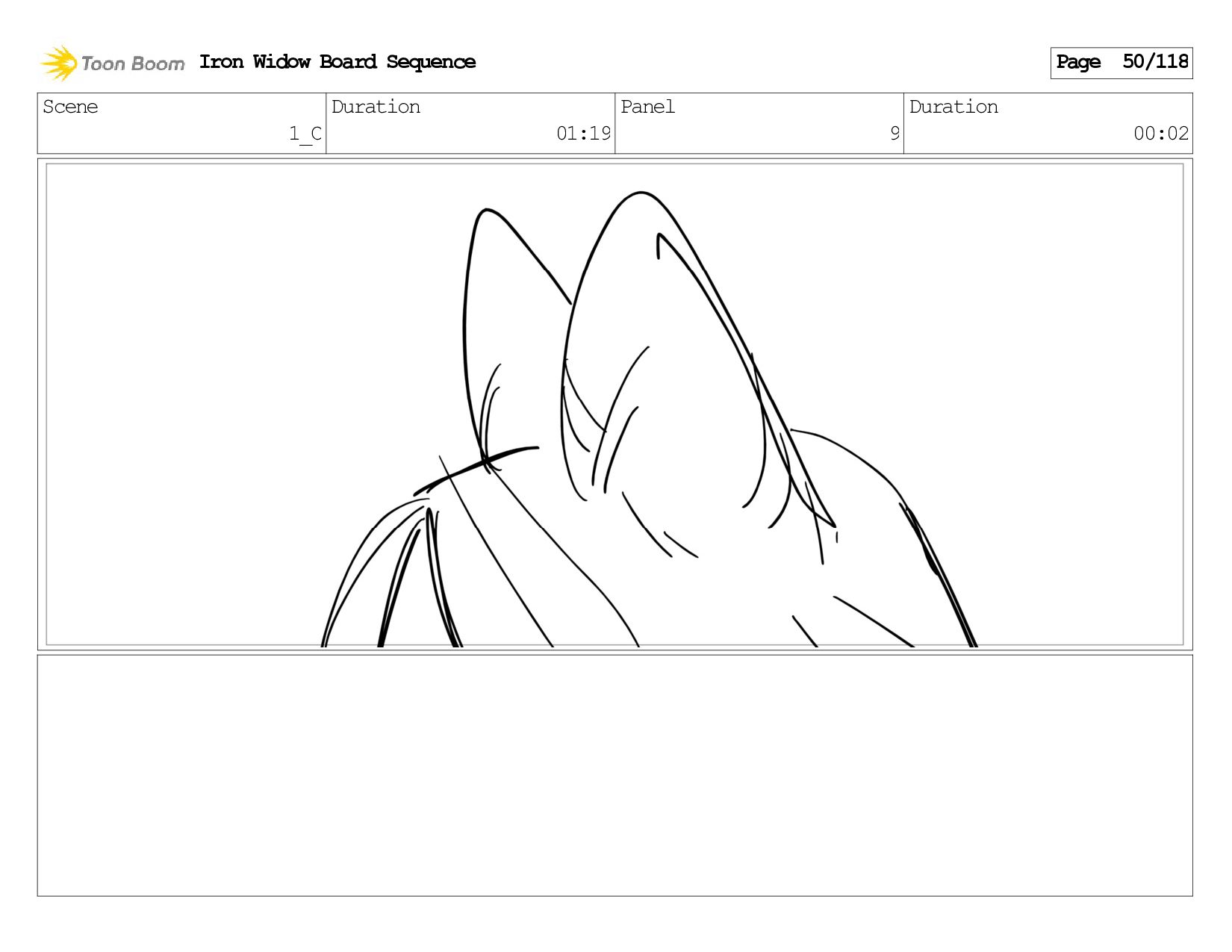Click the panel number '9'
Screen dimensions: 1232x952
click(895, 134)
